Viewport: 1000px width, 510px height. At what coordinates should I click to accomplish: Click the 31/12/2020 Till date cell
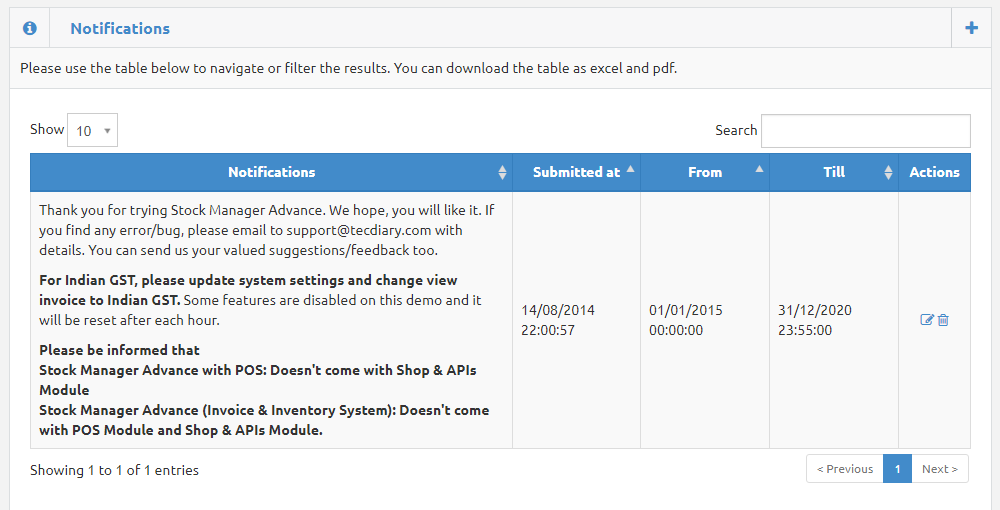(815, 320)
